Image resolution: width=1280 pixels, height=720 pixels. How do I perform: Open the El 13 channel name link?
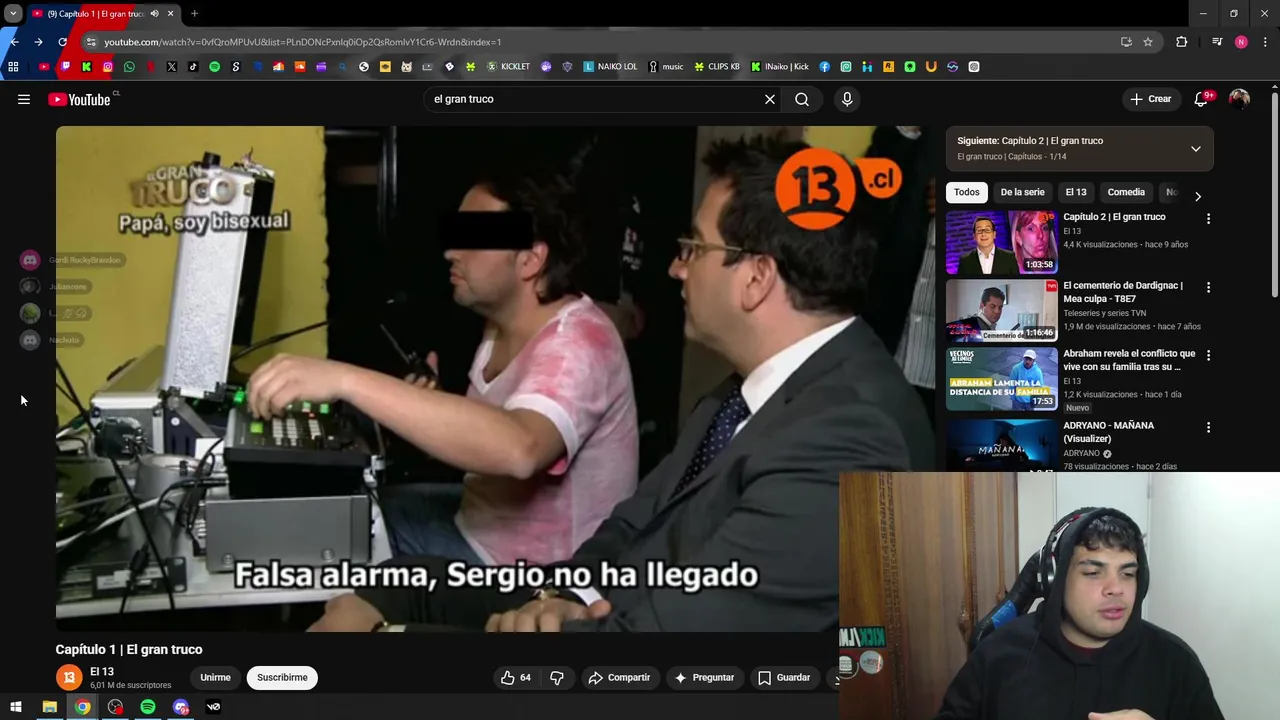(102, 672)
